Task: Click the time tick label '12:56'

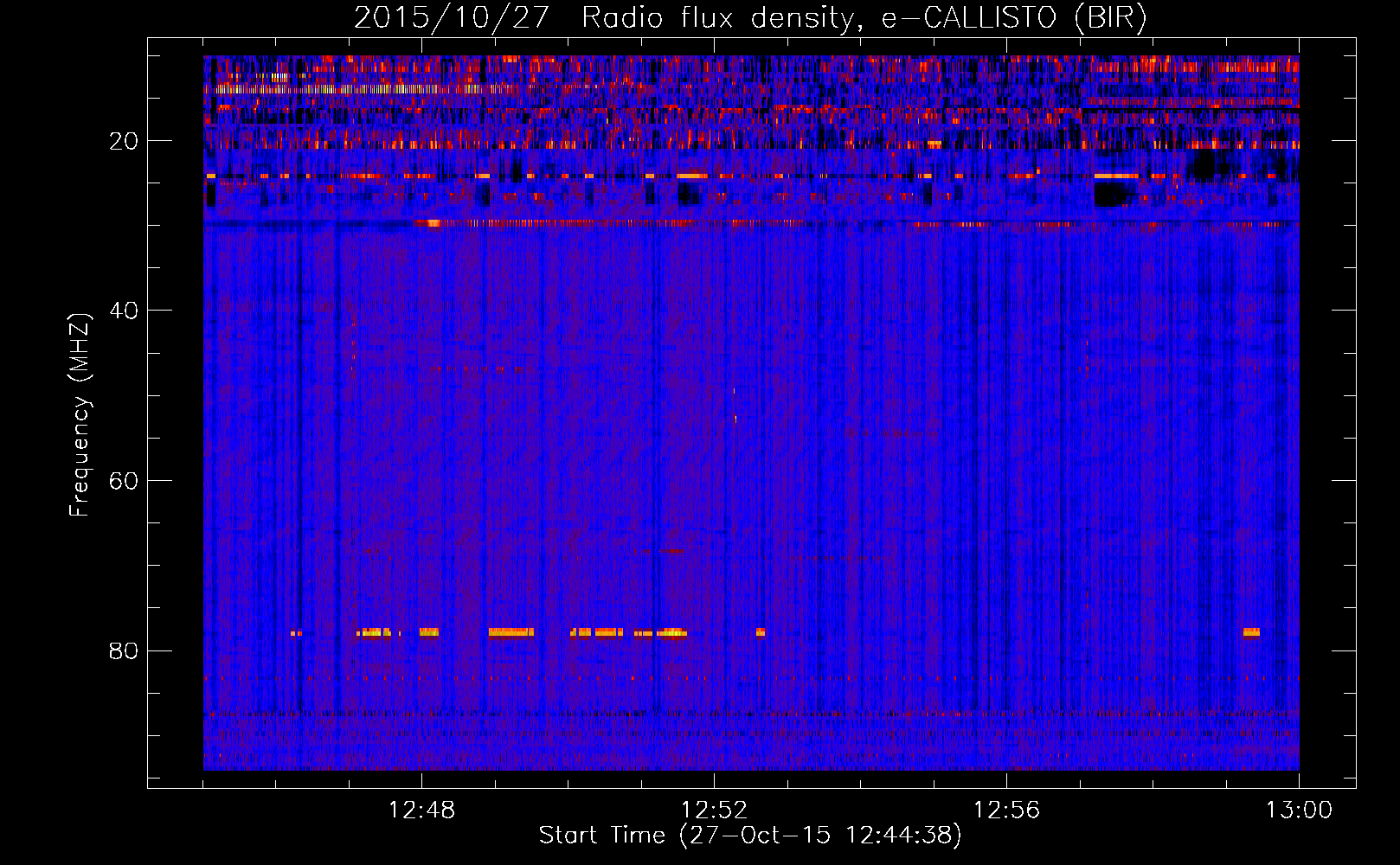Action: [x=1006, y=811]
